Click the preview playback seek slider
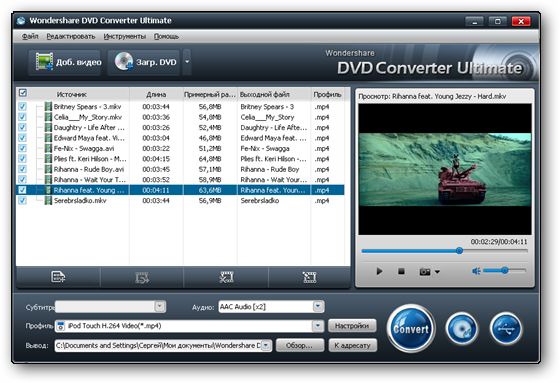560x383 pixels. [x=445, y=251]
